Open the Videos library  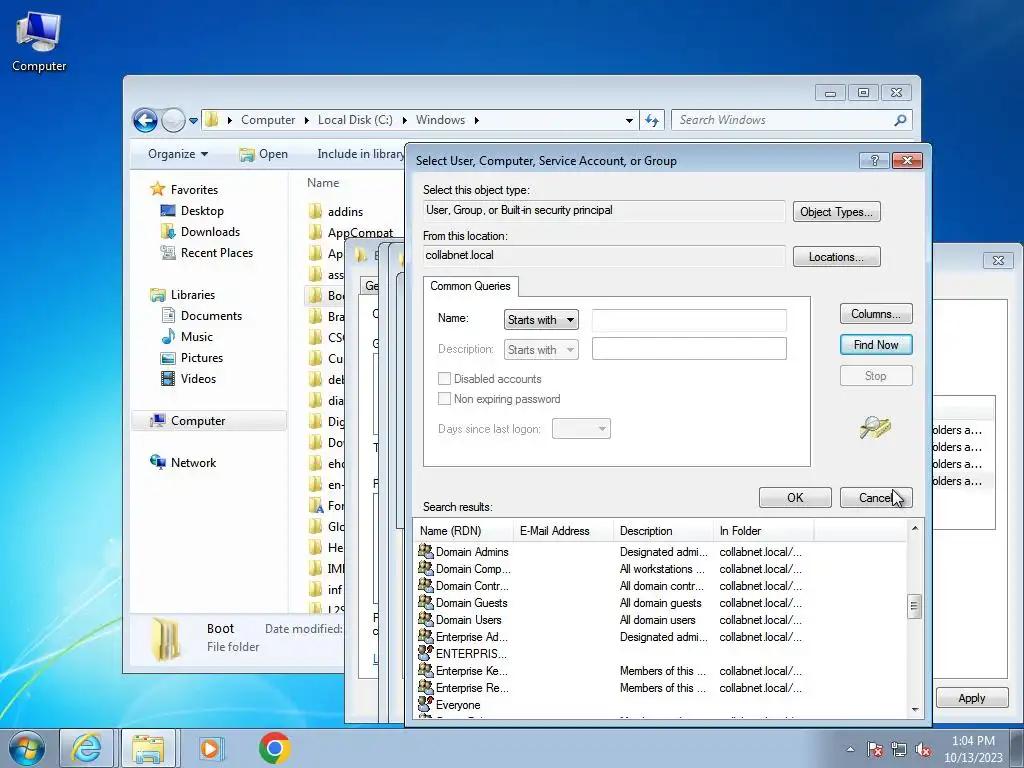[x=198, y=379]
